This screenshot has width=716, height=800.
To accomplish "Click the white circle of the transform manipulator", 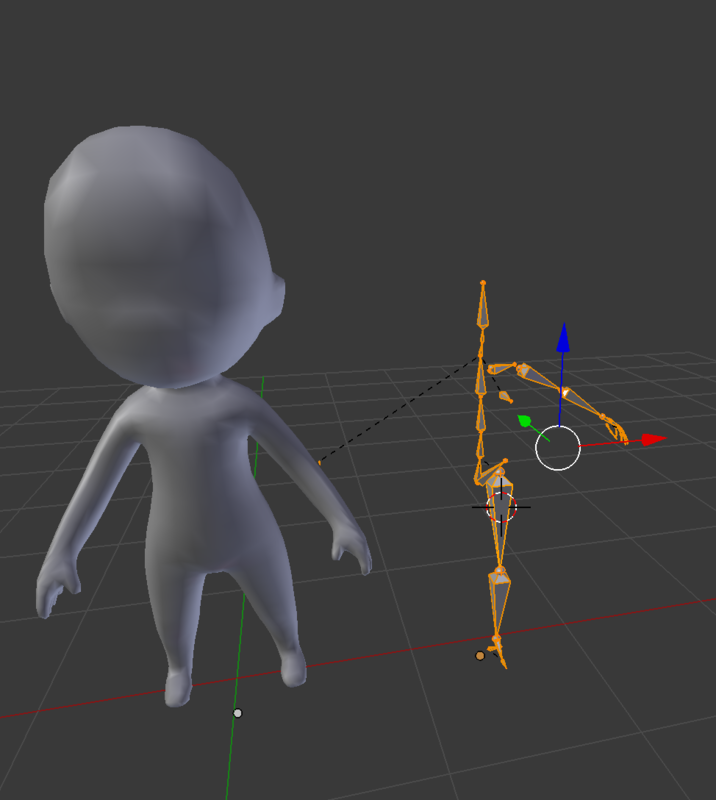I will [558, 448].
